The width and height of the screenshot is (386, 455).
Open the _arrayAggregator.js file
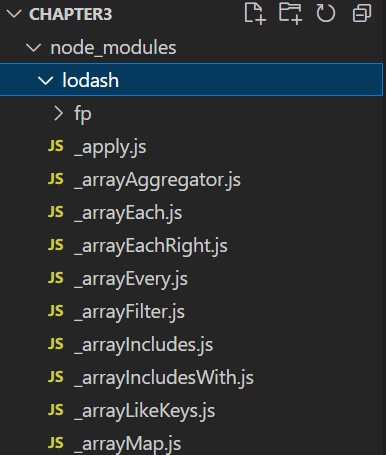click(x=157, y=180)
